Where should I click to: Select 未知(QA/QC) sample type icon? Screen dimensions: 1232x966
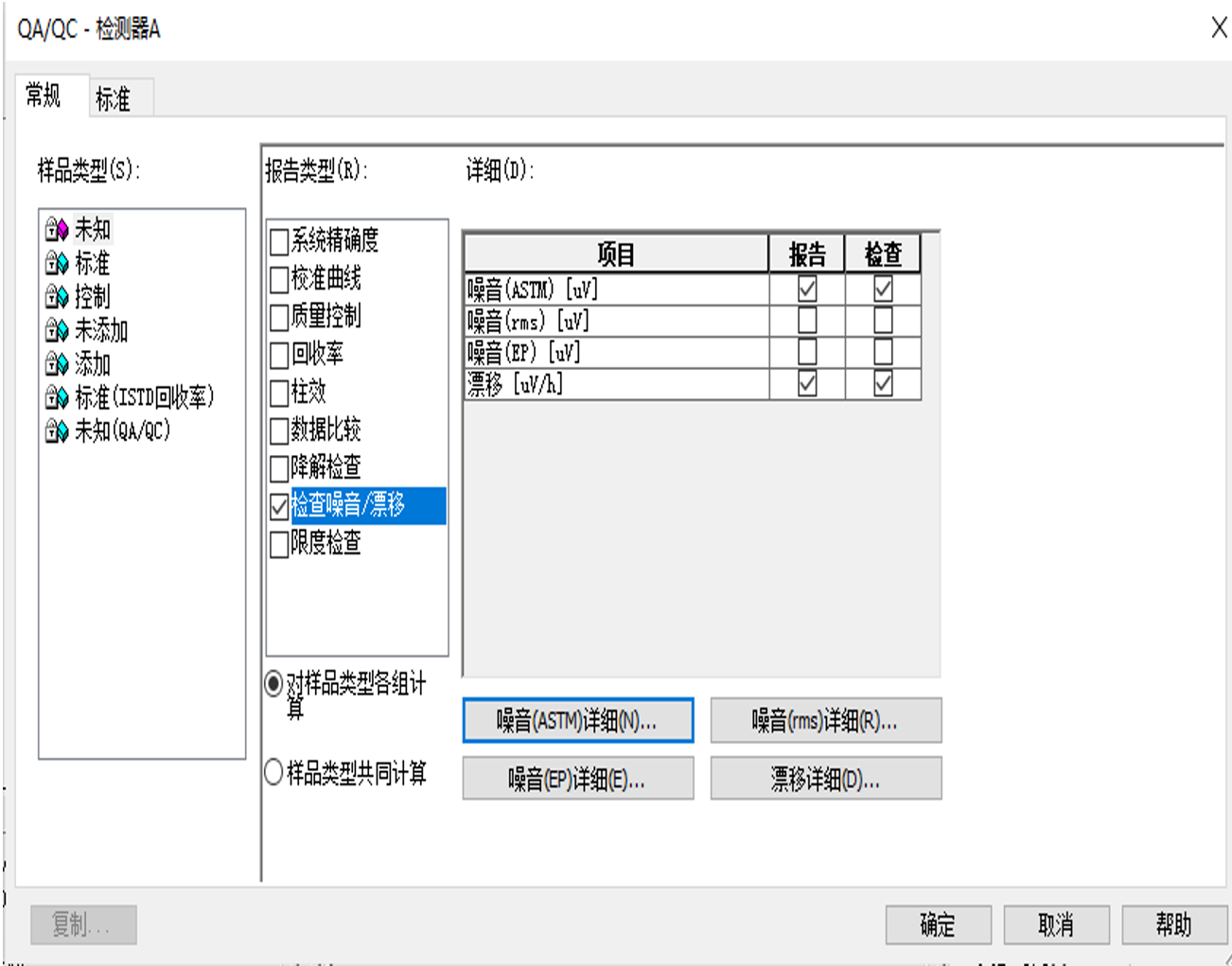click(57, 431)
